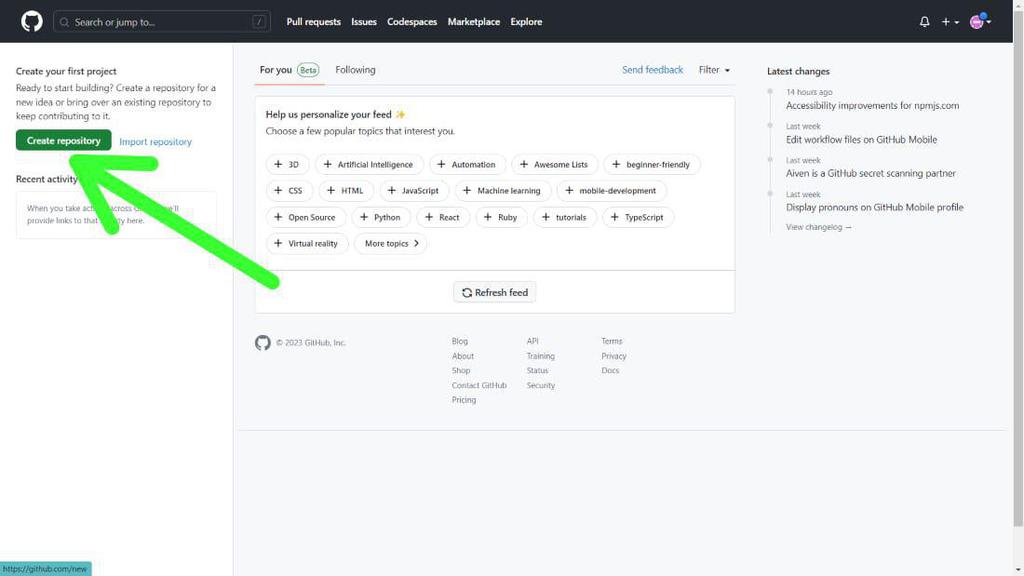Open Aiven is a GitHub secret scanning partner
Image resolution: width=1024 pixels, height=576 pixels.
click(x=870, y=174)
